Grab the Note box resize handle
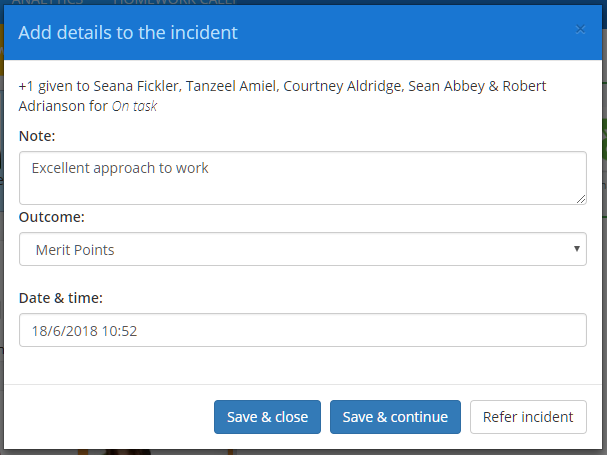The height and width of the screenshot is (455, 607). [x=581, y=199]
